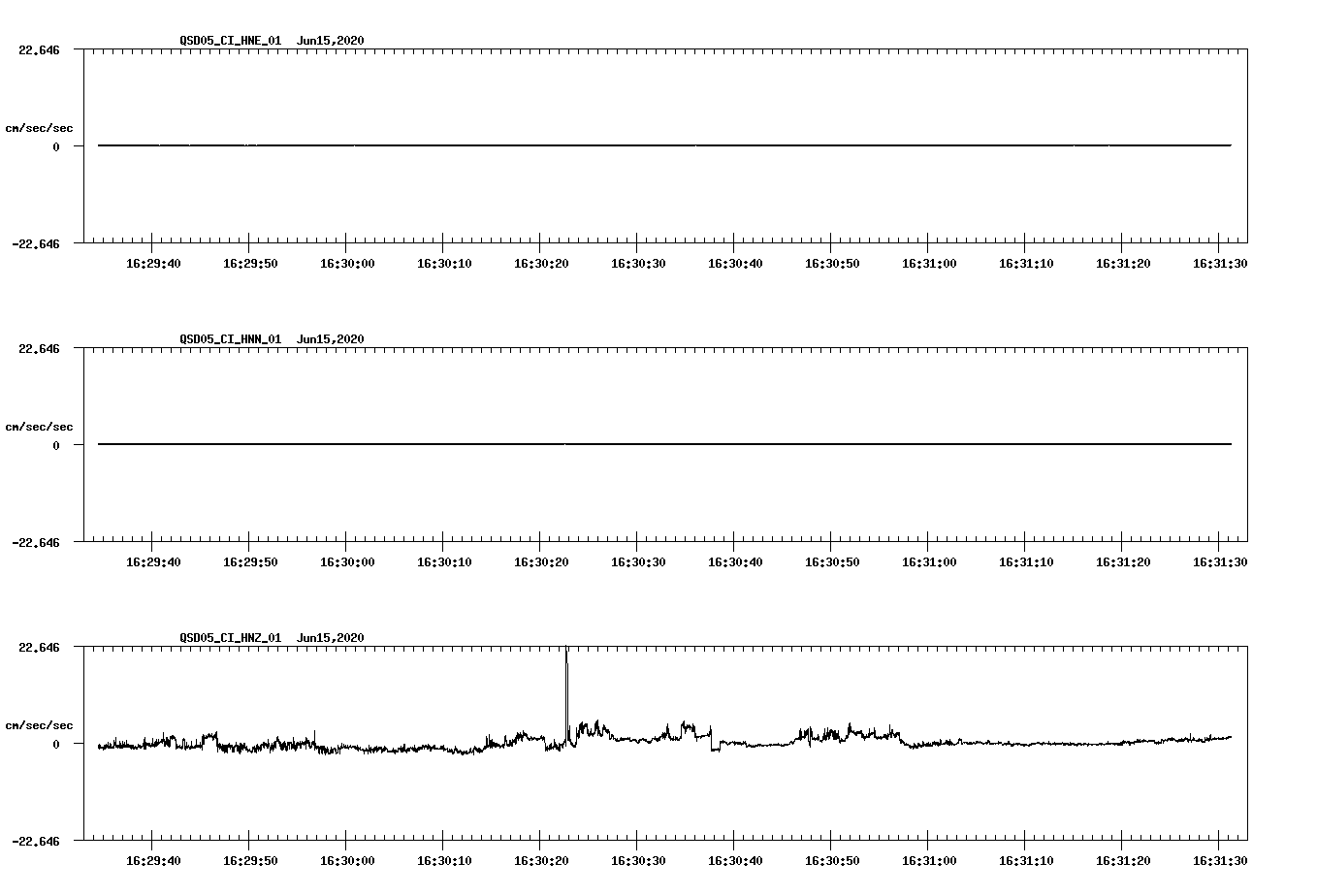This screenshot has width=1317, height=896.
Task: Click 16:30:10 time label on HNN axis
Action: point(444,562)
